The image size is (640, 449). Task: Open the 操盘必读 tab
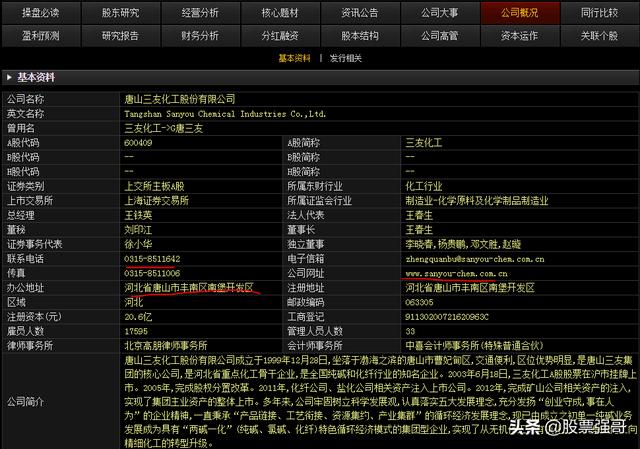click(x=41, y=13)
